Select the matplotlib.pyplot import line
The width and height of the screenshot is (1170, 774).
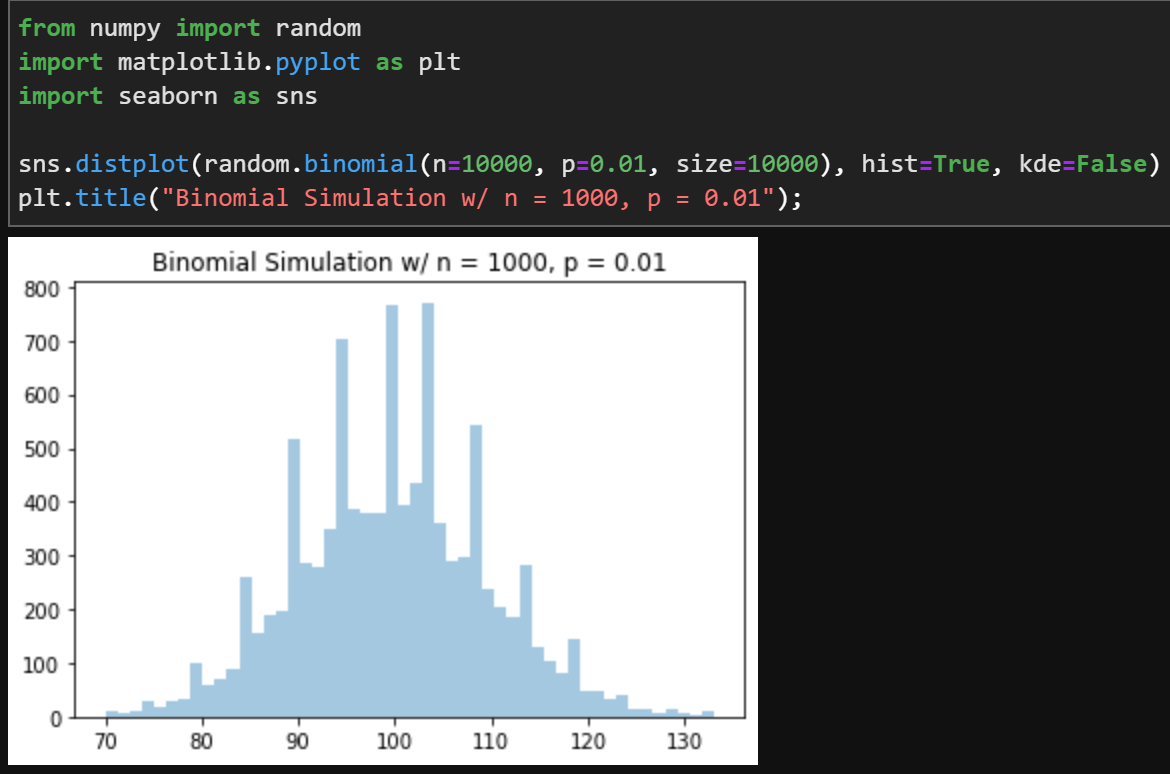[240, 61]
